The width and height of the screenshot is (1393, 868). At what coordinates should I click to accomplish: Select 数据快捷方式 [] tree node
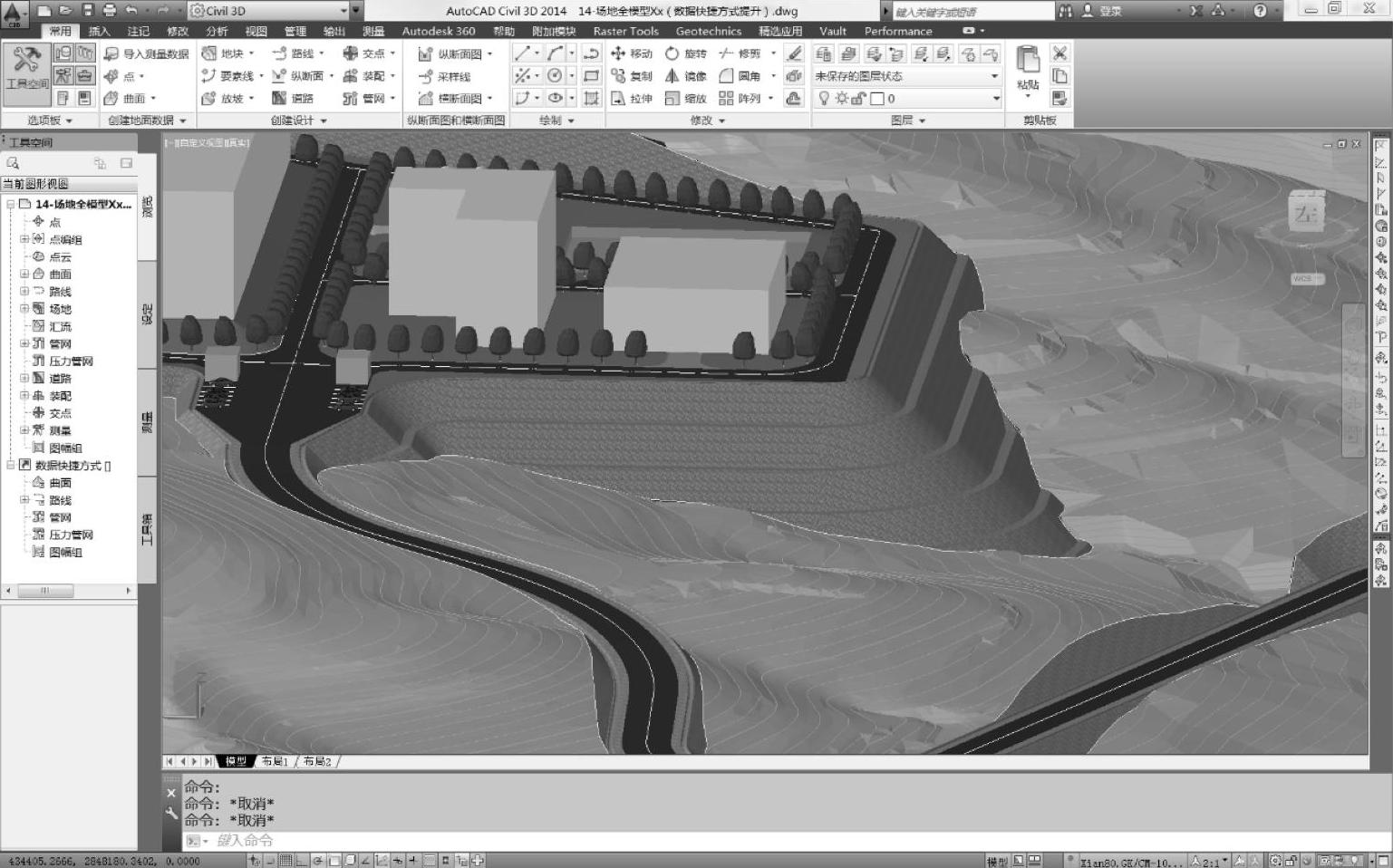[73, 465]
